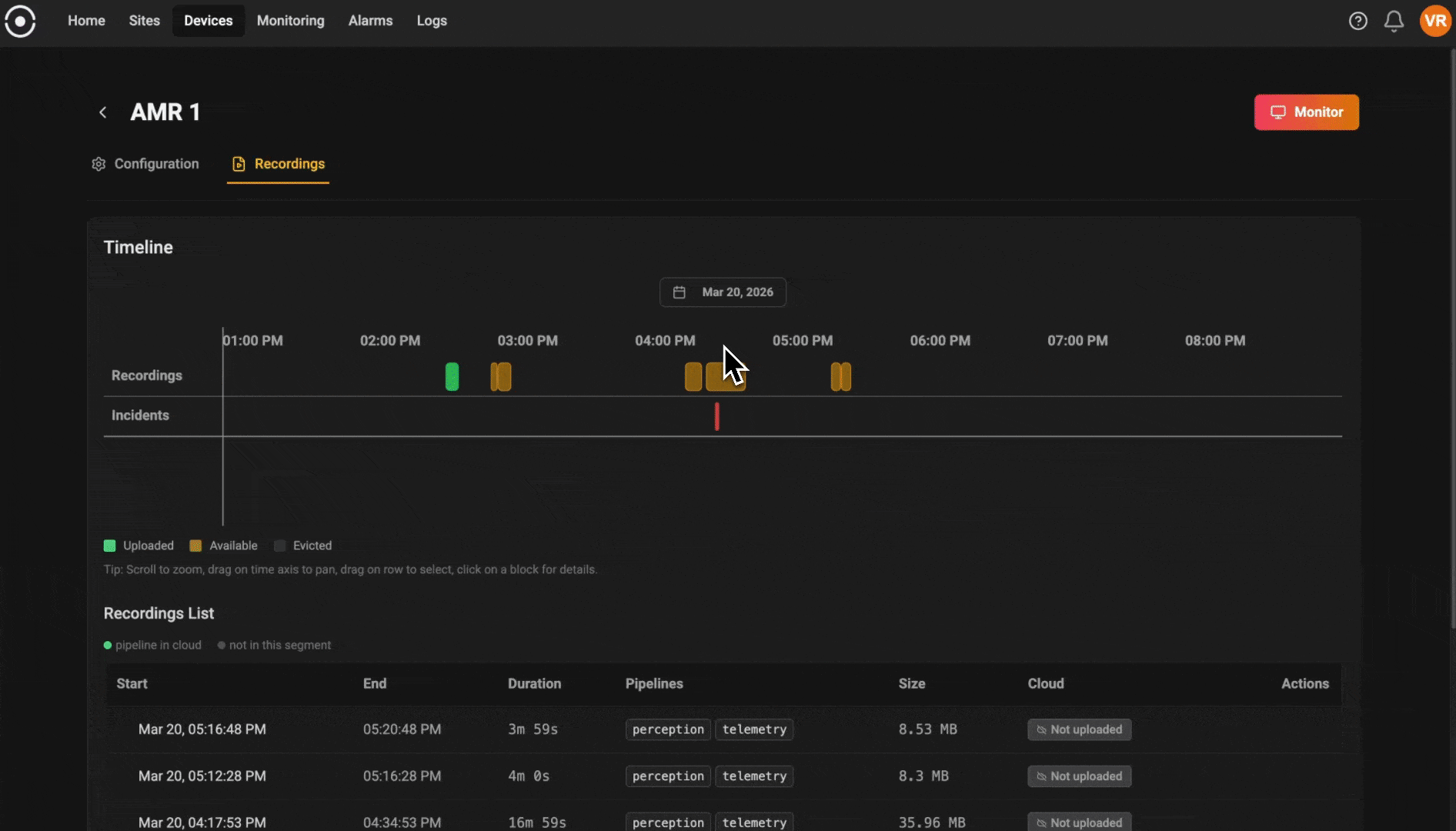Viewport: 1456px width, 831px height.
Task: Click telemetry tag in 05:12:28 PM row
Action: [754, 776]
